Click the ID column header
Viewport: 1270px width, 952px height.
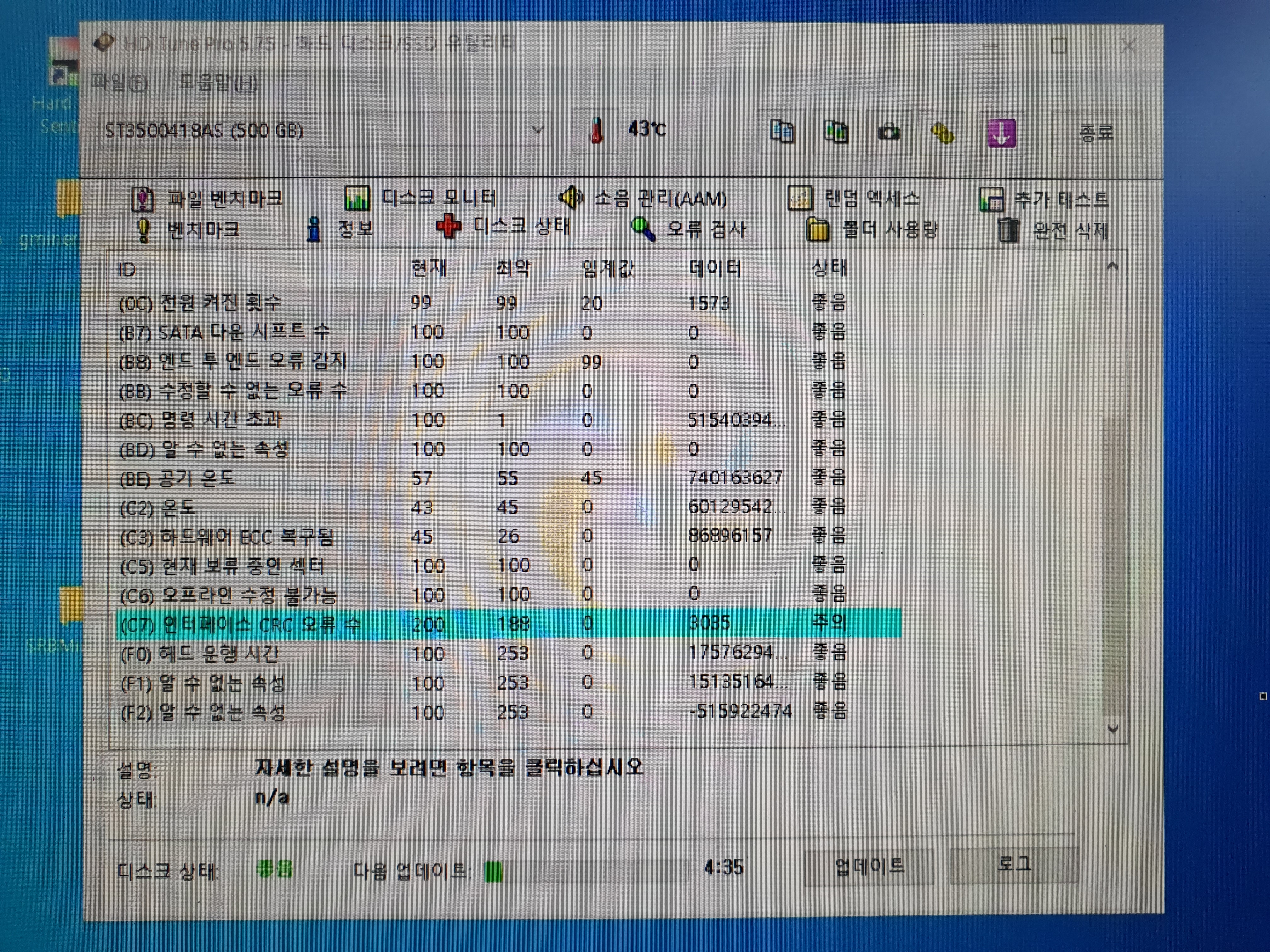point(127,270)
